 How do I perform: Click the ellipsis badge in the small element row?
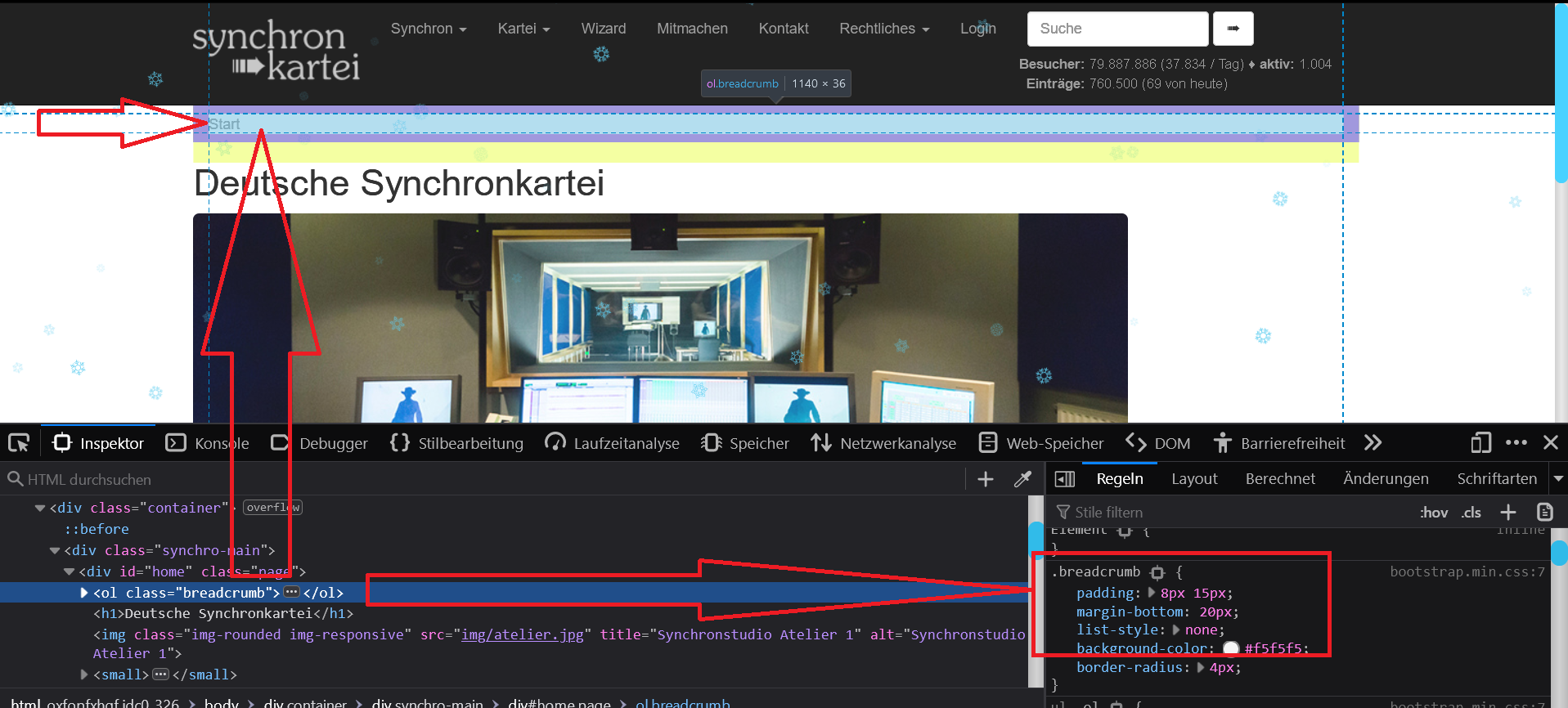click(160, 674)
